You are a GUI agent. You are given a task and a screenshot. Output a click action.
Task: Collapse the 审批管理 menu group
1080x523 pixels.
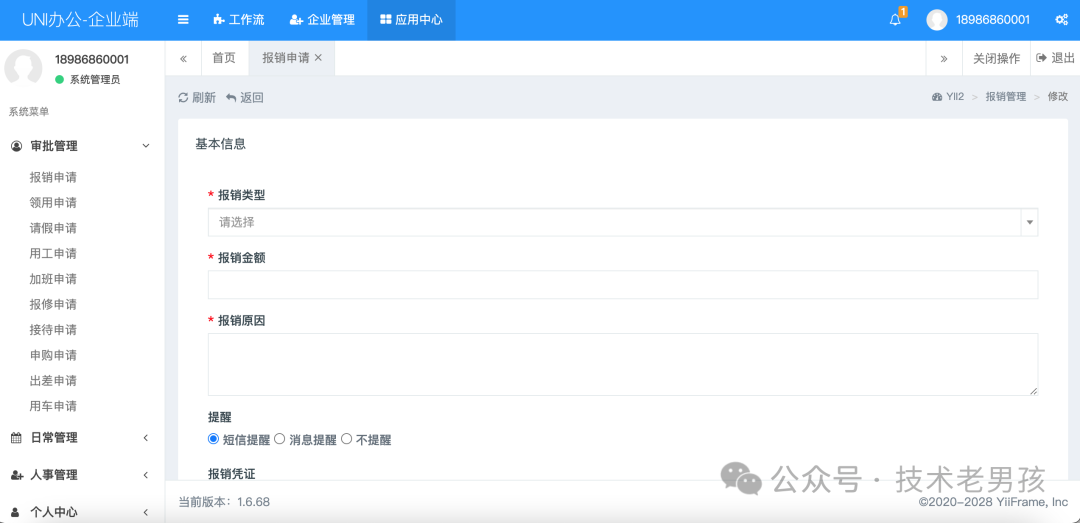[x=82, y=146]
